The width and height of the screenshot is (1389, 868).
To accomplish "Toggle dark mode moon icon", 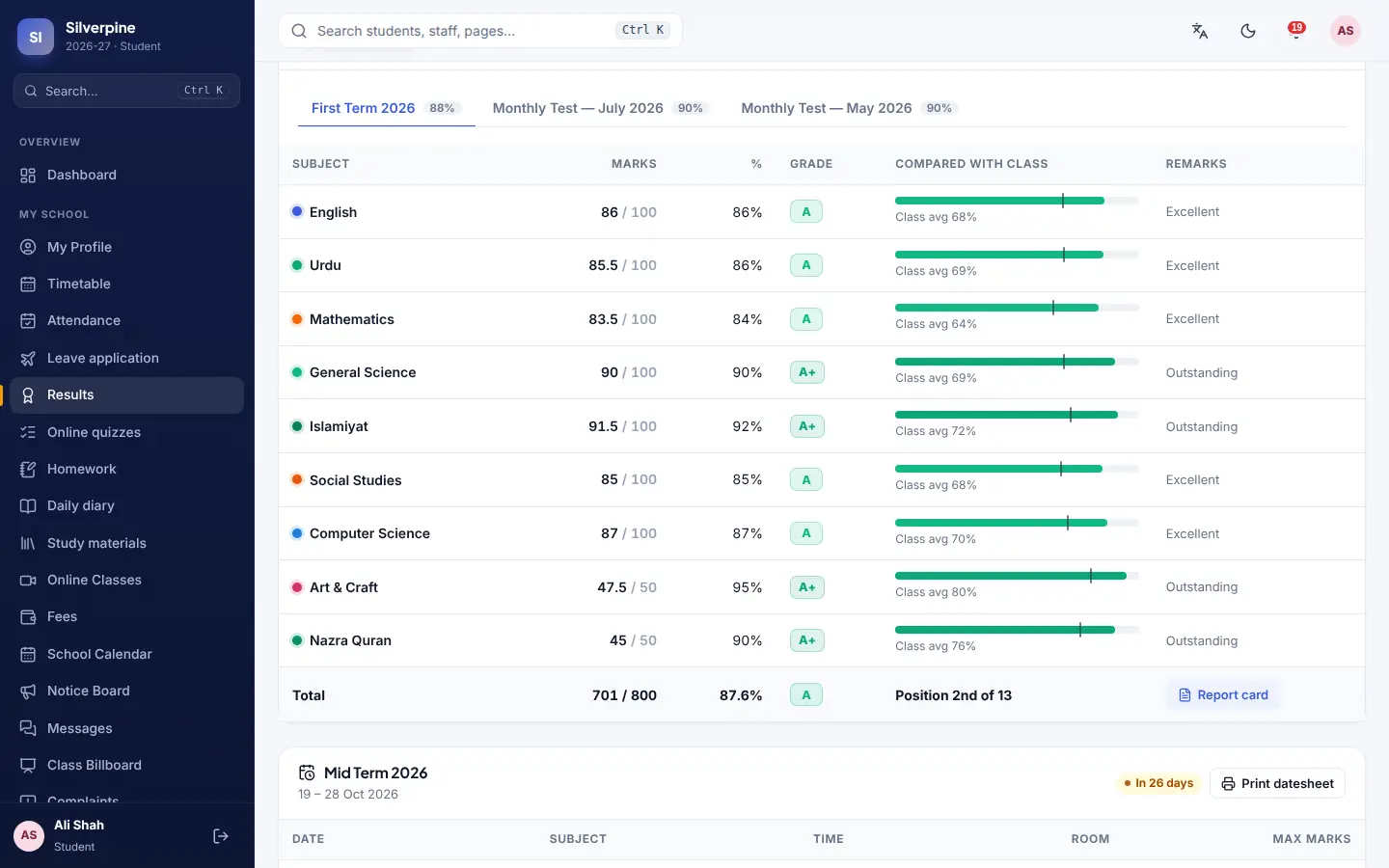I will click(1248, 31).
